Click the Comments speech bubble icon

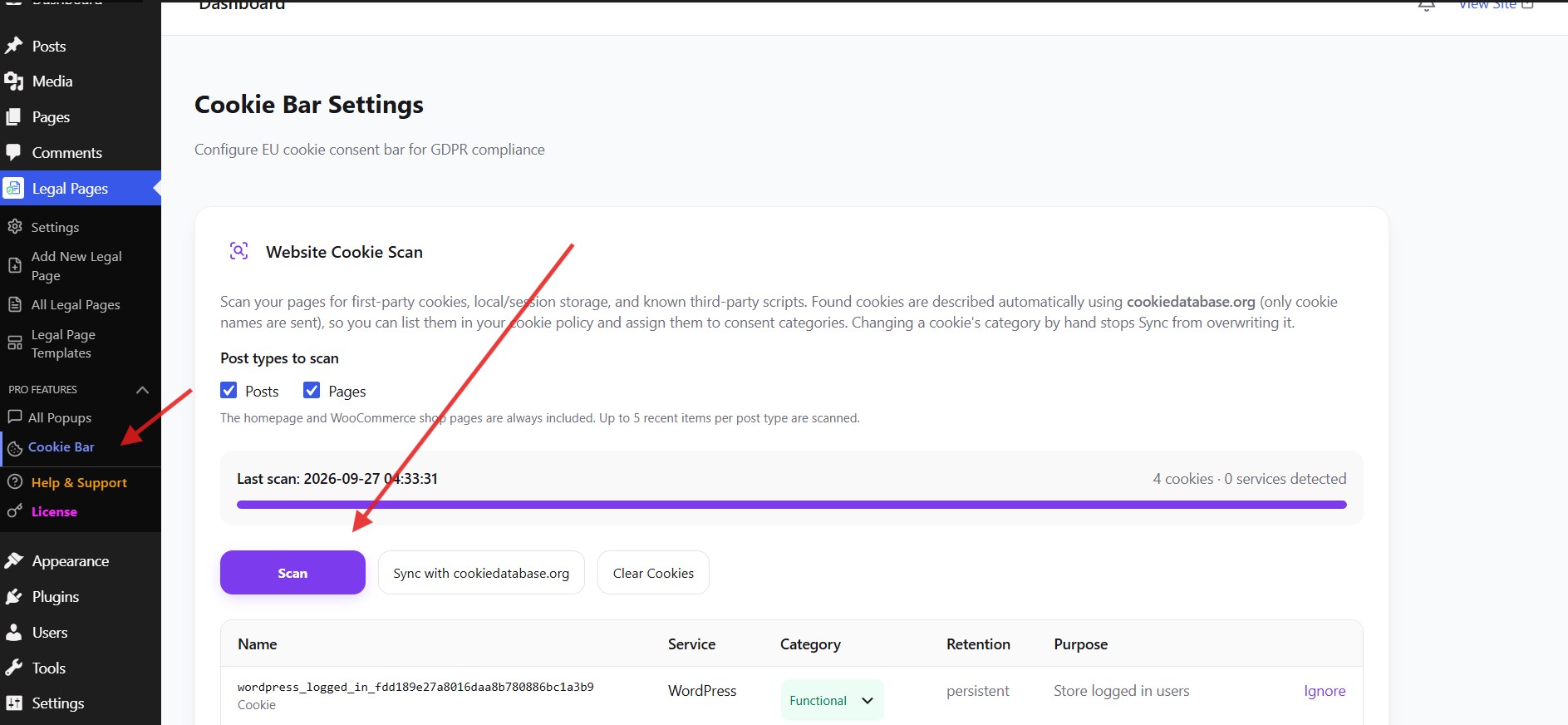tap(13, 153)
